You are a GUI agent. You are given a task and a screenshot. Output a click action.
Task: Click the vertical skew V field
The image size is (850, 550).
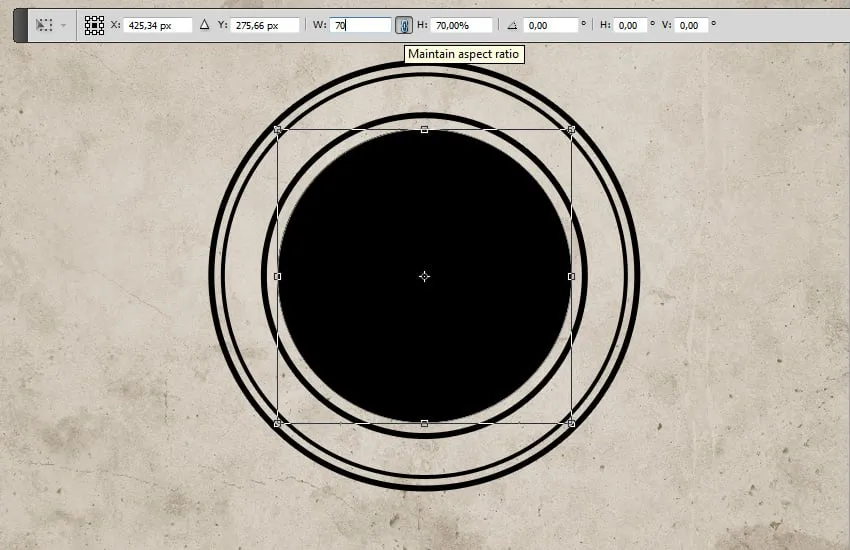(x=692, y=25)
